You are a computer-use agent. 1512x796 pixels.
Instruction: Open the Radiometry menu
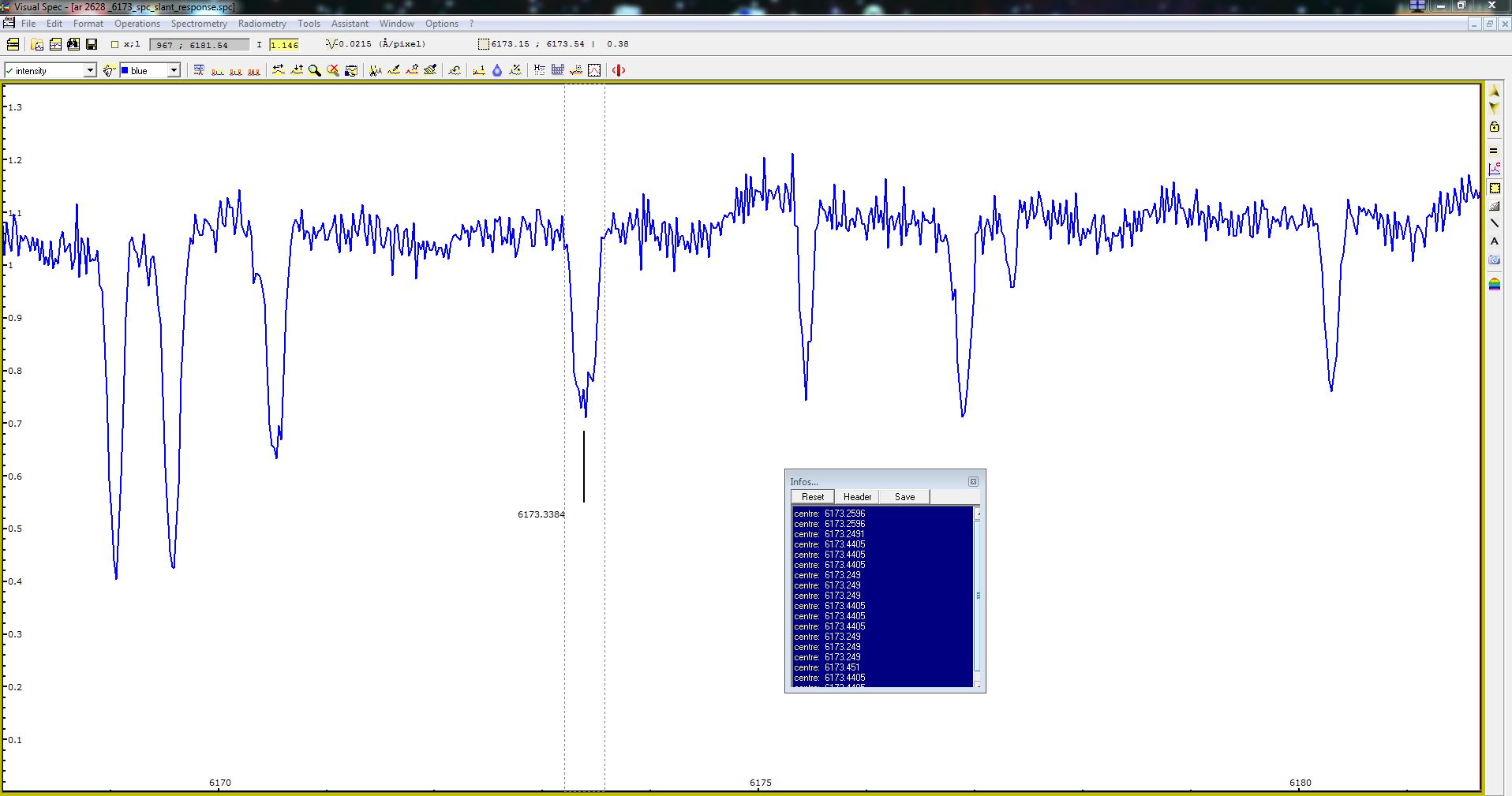pyautogui.click(x=262, y=23)
